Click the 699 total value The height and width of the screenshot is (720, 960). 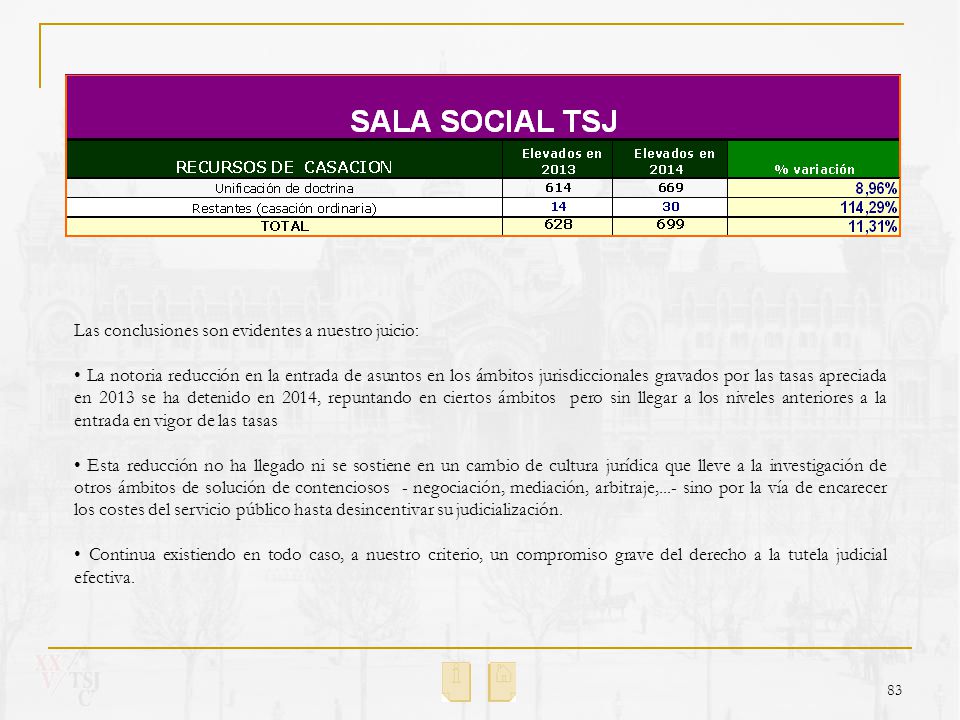coord(670,224)
